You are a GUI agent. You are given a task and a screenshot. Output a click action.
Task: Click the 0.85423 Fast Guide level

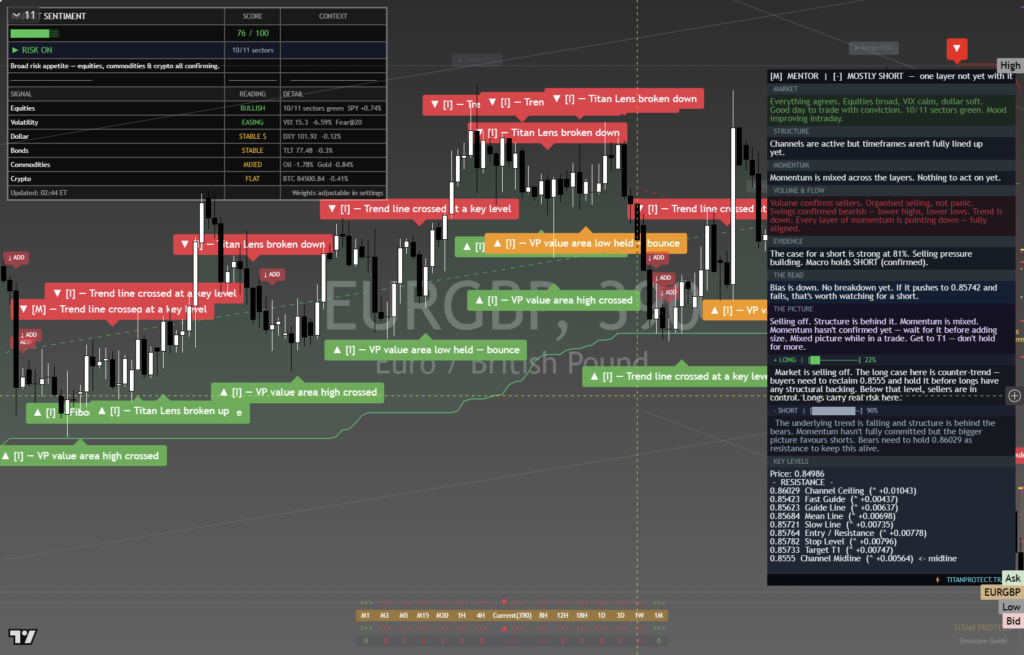(833, 499)
